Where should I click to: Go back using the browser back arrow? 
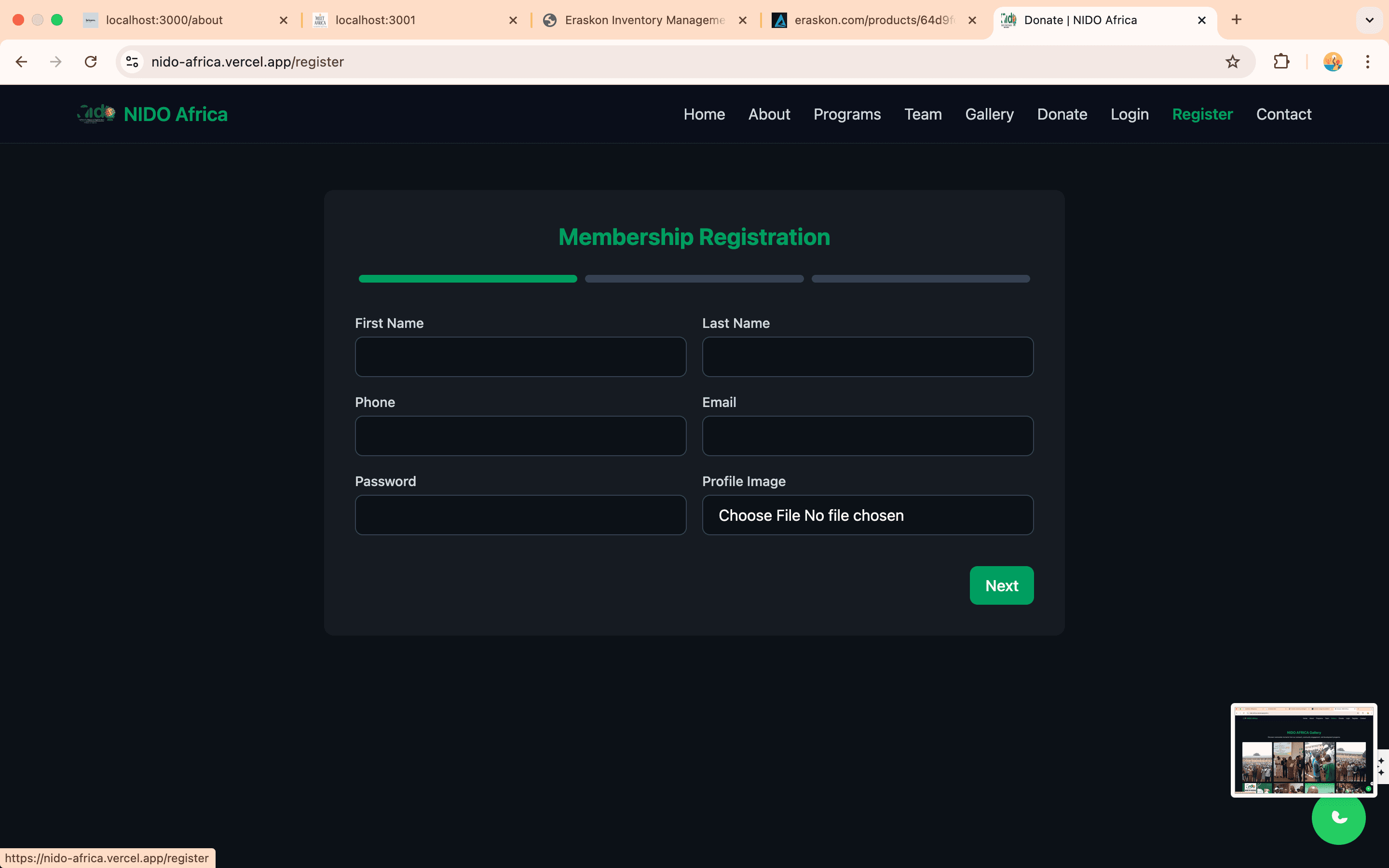21,61
